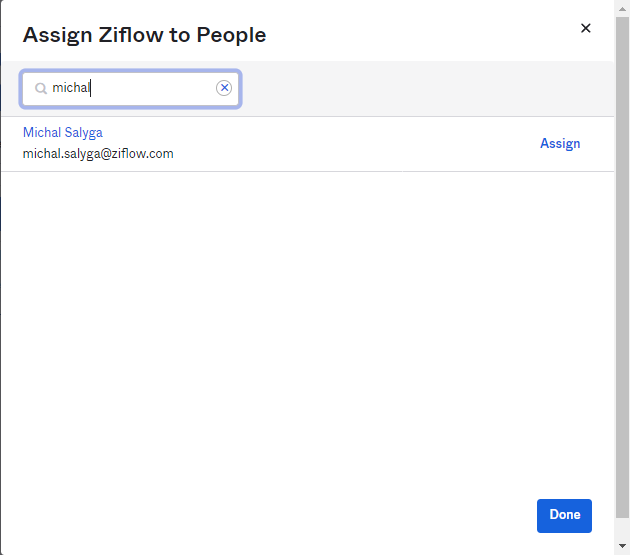Click the magnifier icon in search box

[41, 89]
